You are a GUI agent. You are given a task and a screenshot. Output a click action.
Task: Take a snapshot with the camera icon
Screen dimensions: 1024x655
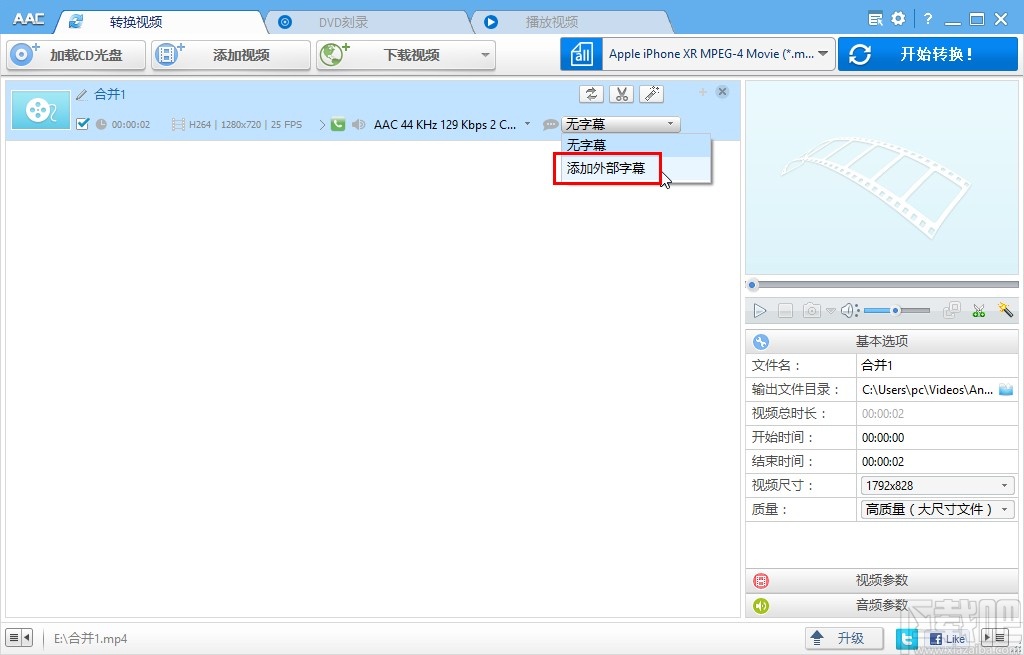pyautogui.click(x=810, y=310)
